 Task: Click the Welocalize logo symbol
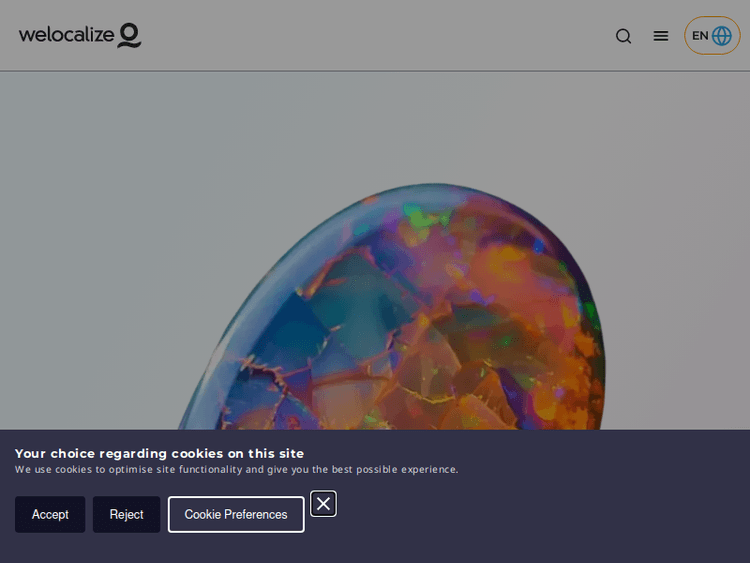(x=130, y=36)
